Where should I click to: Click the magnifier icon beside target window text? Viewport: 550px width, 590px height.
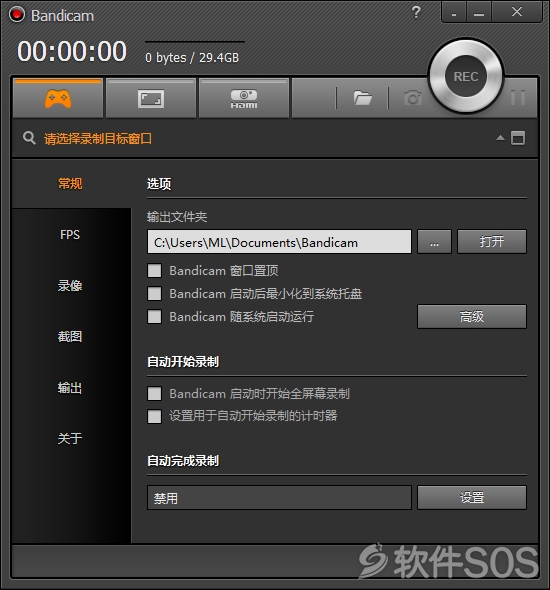[x=29, y=138]
